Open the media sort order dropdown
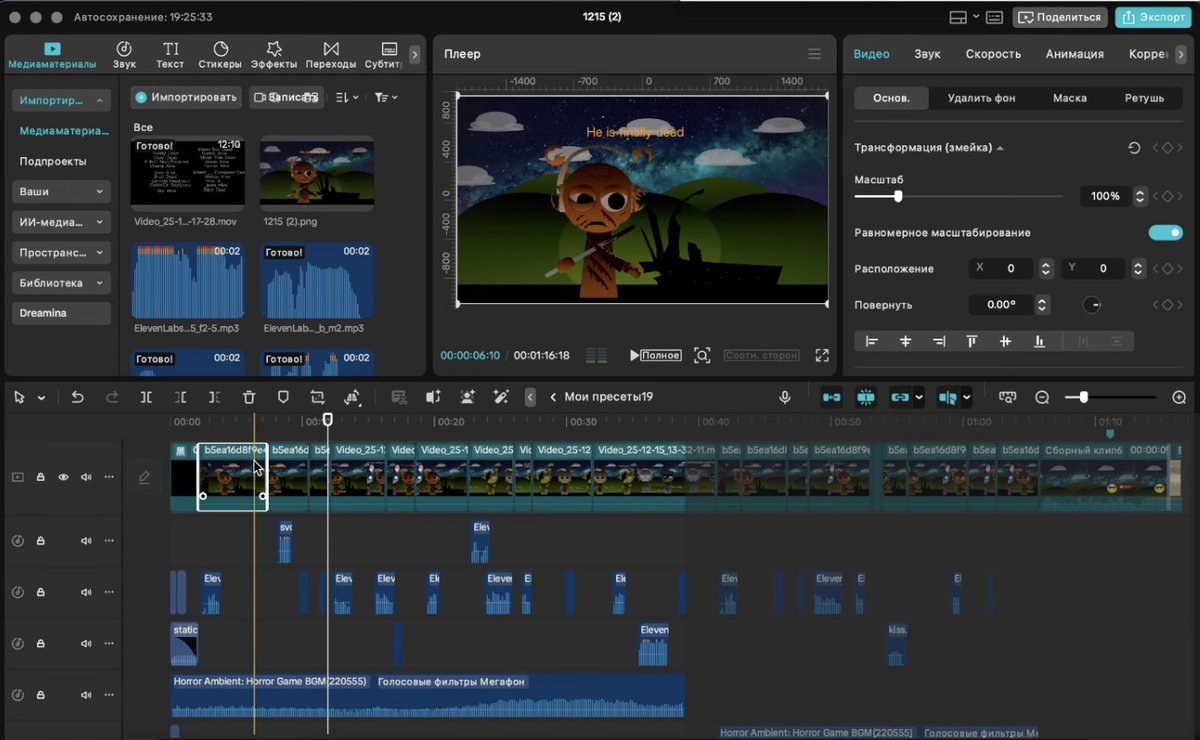Viewport: 1200px width, 740px height. pos(346,97)
